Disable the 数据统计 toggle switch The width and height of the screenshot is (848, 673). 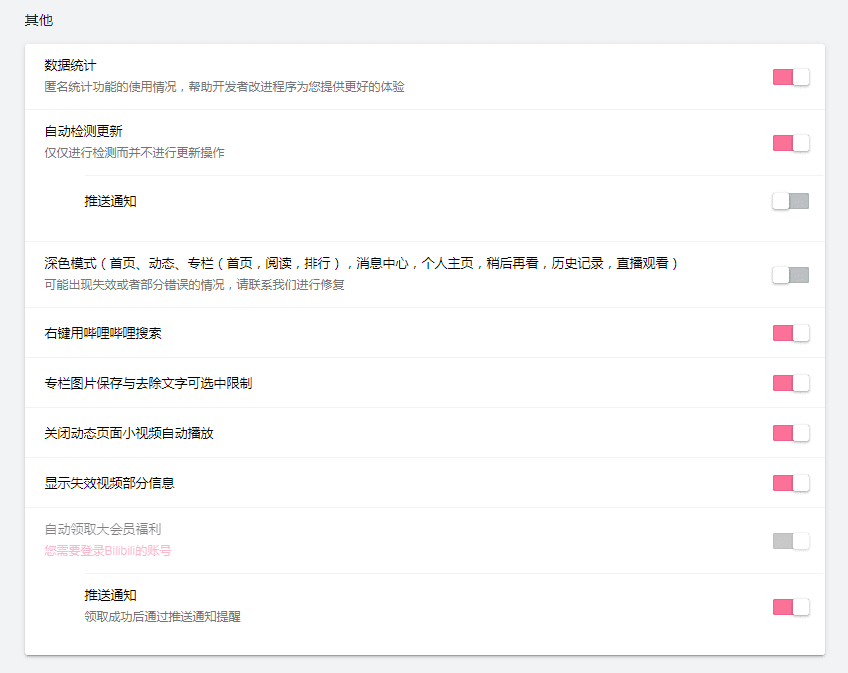[790, 77]
